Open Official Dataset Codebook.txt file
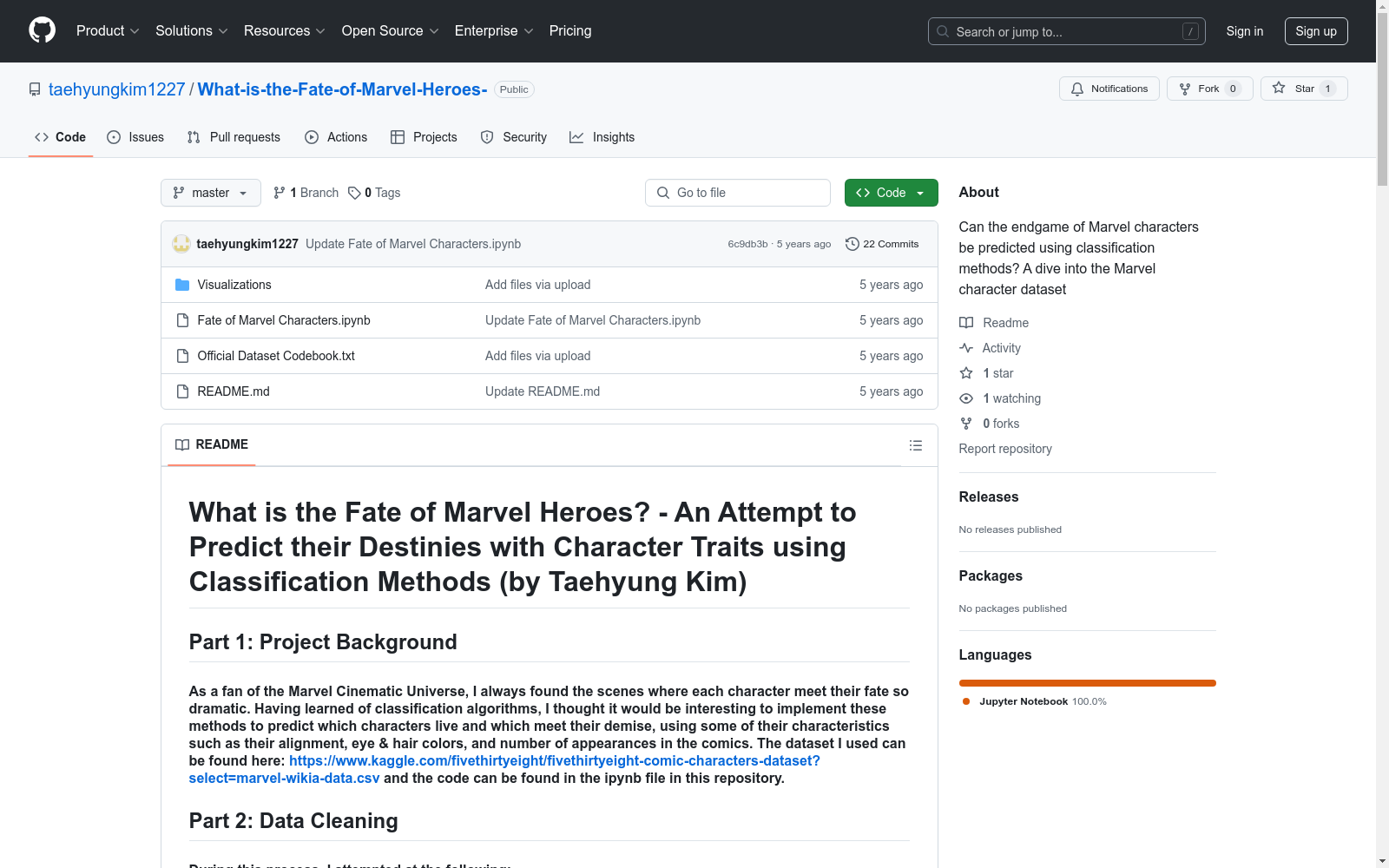The height and width of the screenshot is (868, 1389). click(x=276, y=356)
